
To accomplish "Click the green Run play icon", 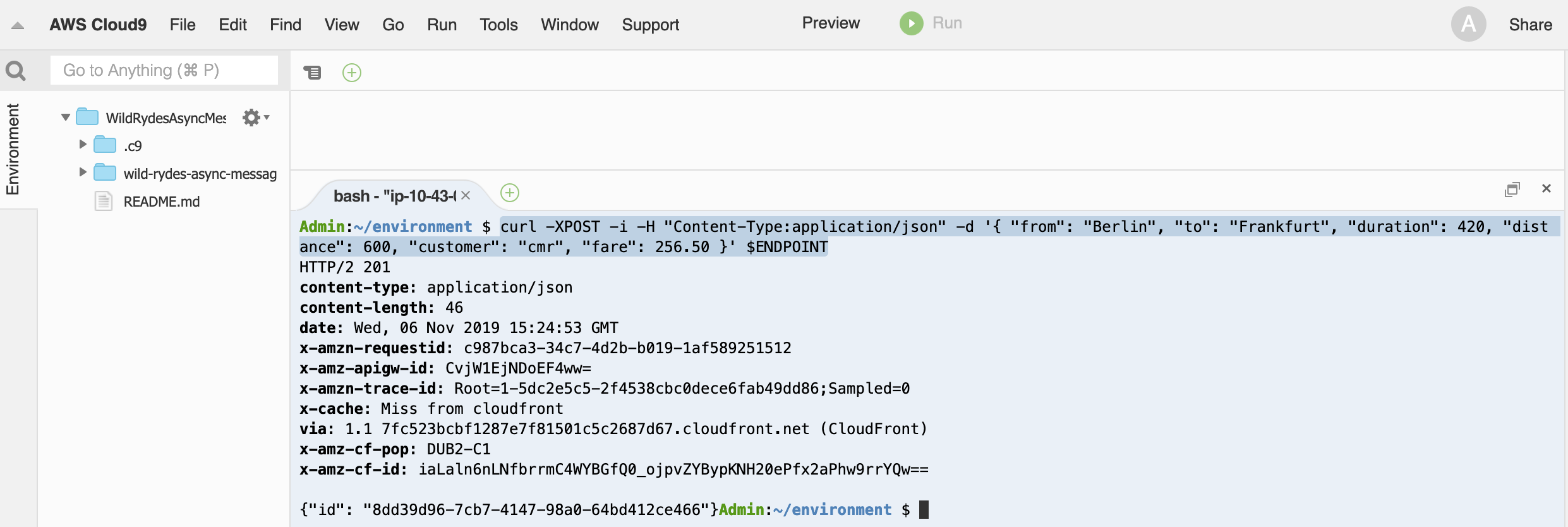I will point(911,23).
